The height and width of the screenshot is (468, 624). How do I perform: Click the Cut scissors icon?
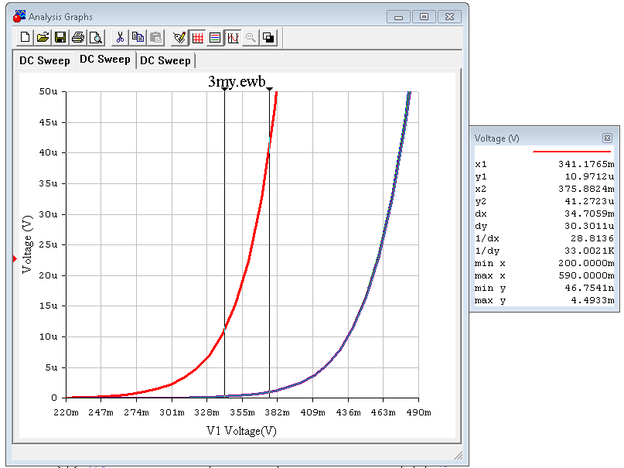(120, 38)
